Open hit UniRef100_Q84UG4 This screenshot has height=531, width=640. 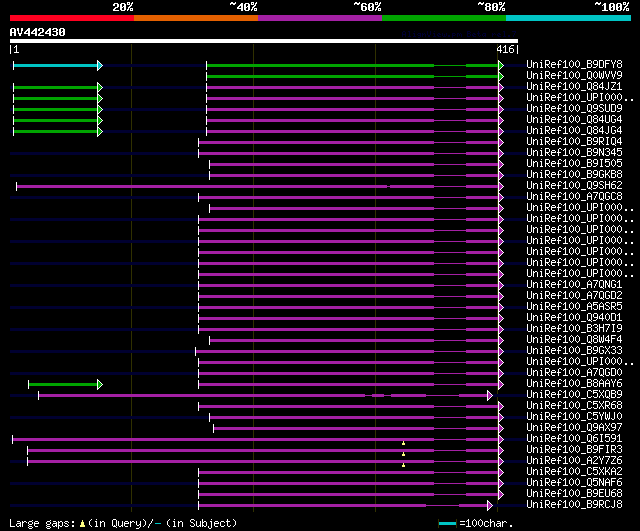click(574, 119)
